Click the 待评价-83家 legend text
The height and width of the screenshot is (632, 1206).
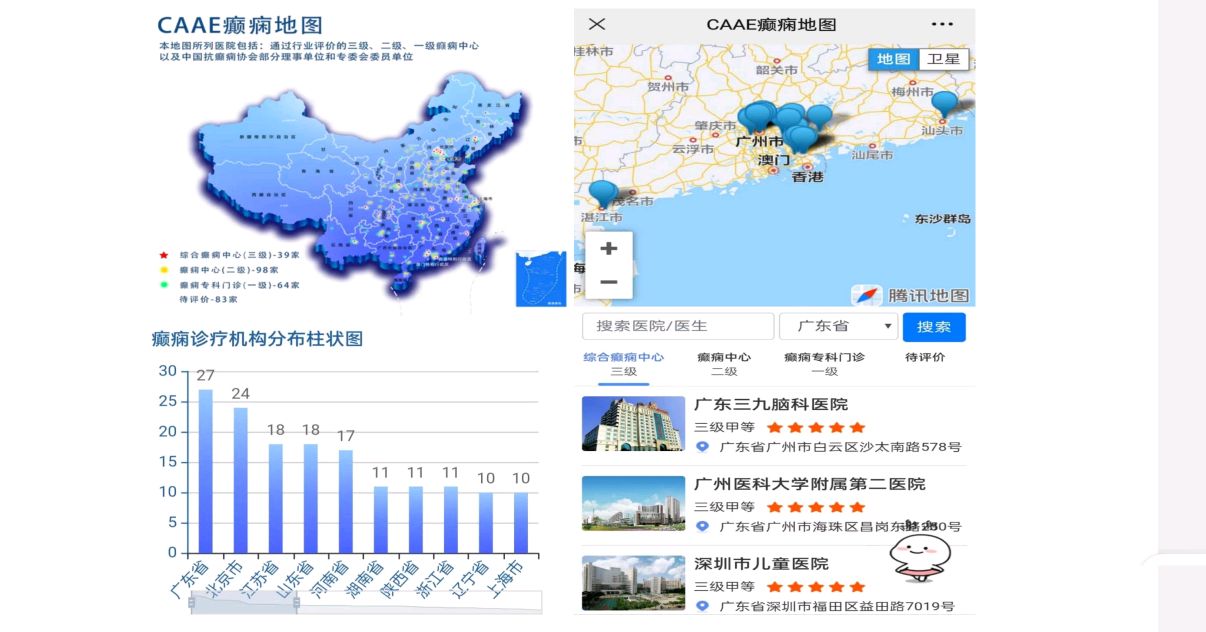pyautogui.click(x=209, y=299)
